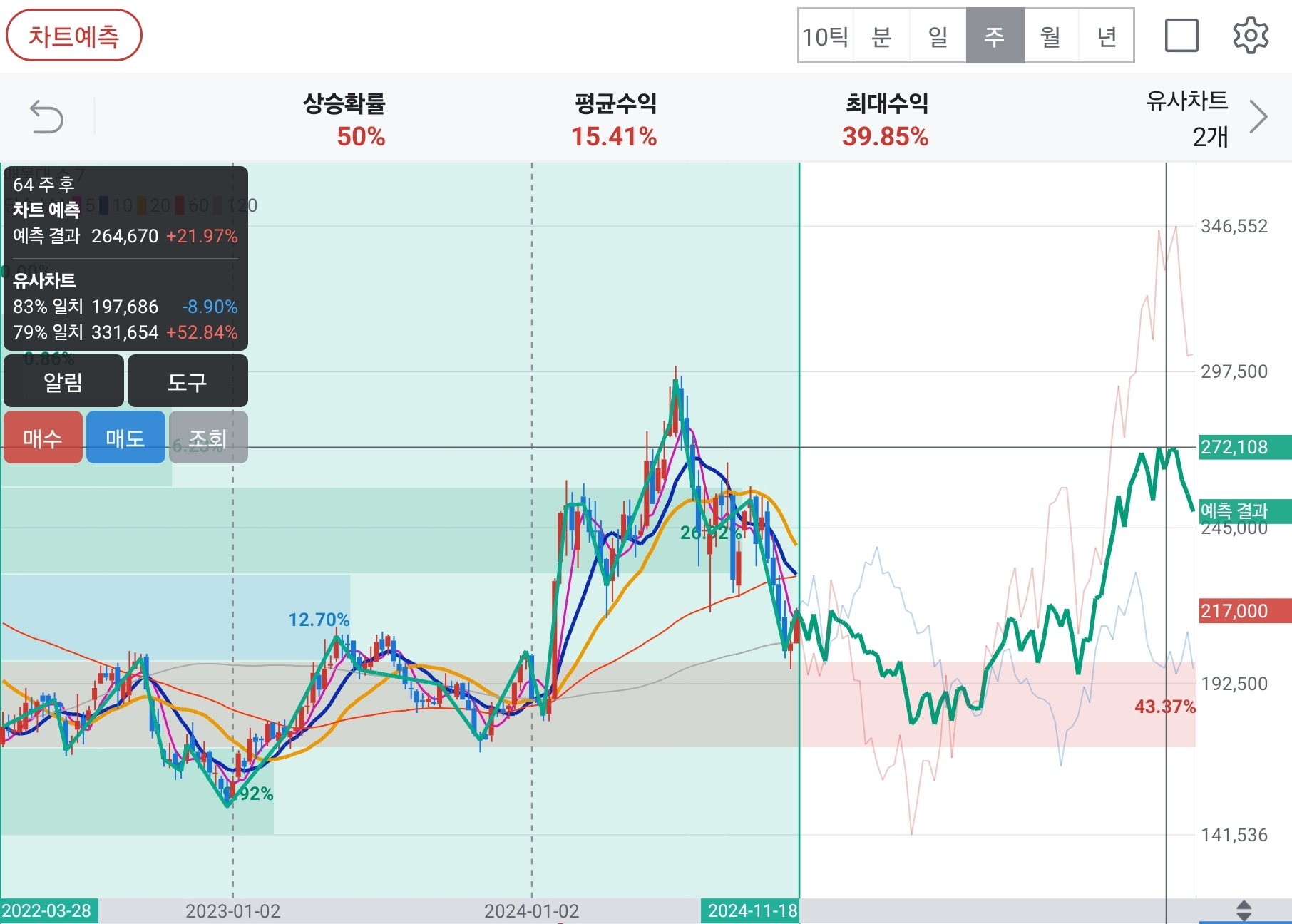Click the 297,500 price axis label
Image resolution: width=1292 pixels, height=924 pixels.
click(1234, 371)
